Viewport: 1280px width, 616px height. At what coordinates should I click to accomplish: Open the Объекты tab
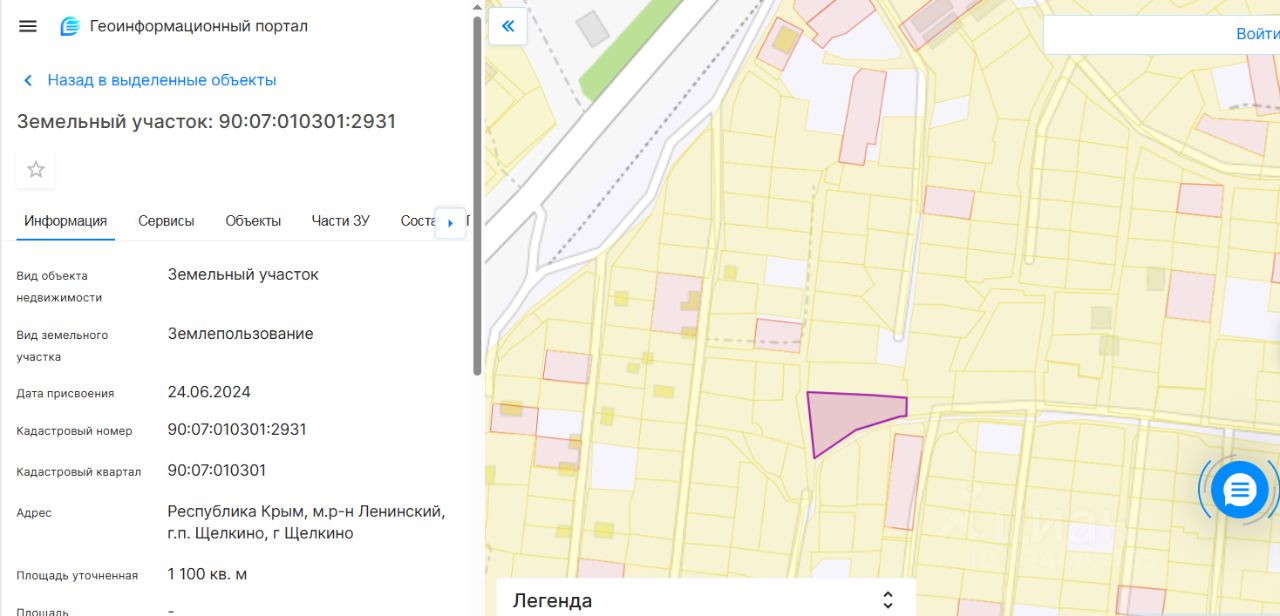pyautogui.click(x=253, y=221)
